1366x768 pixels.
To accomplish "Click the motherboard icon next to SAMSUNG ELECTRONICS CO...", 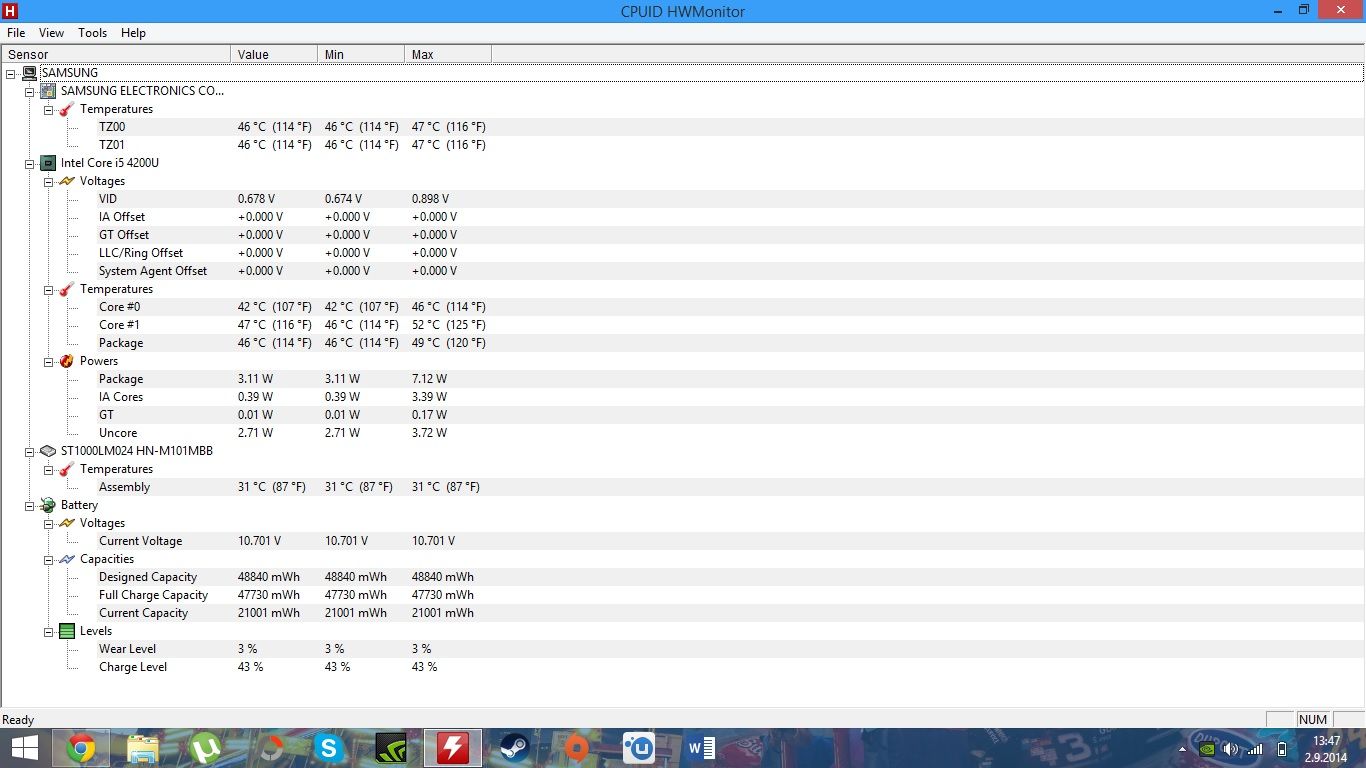I will point(48,91).
